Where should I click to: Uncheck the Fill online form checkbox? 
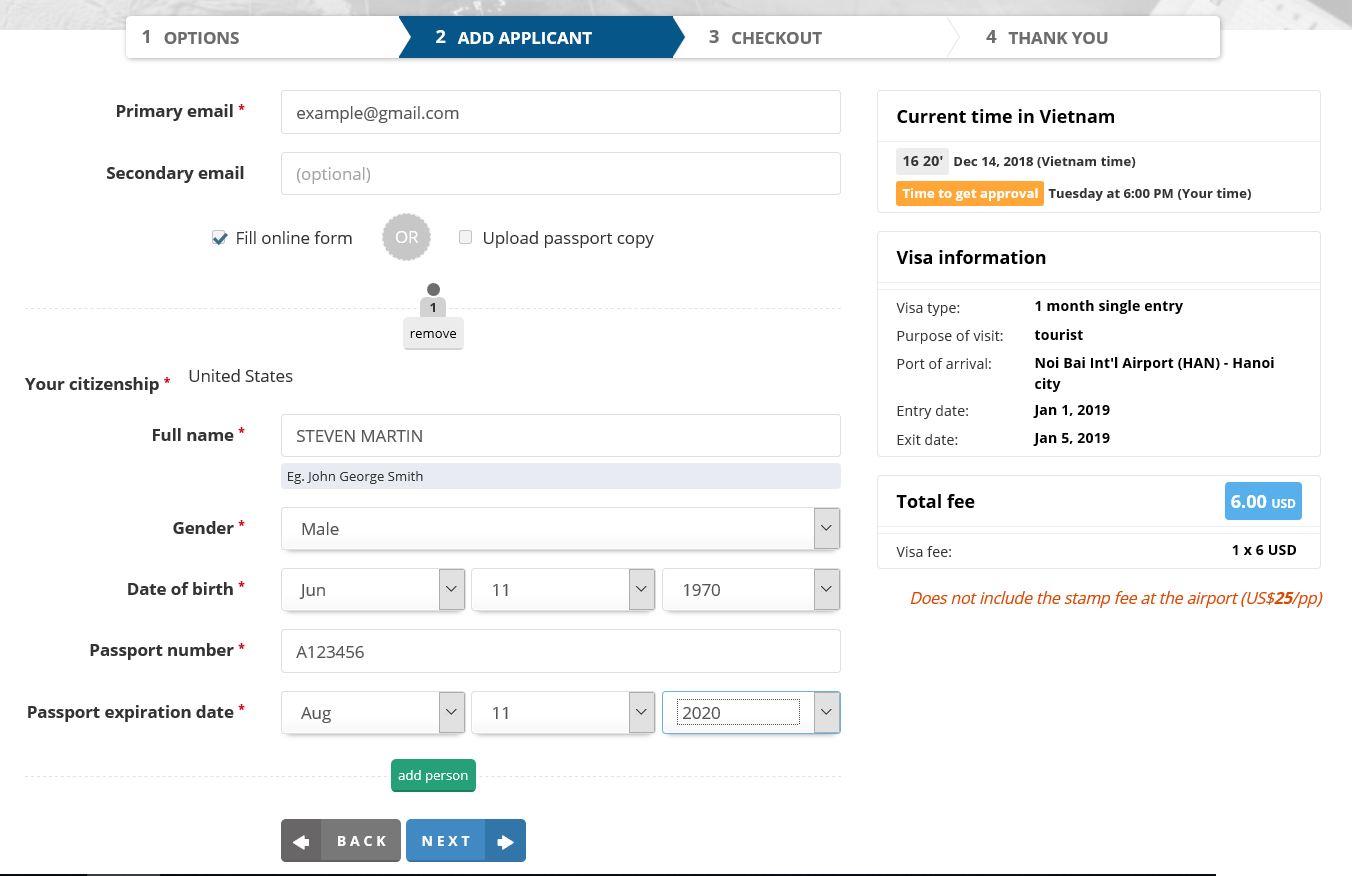(x=220, y=238)
